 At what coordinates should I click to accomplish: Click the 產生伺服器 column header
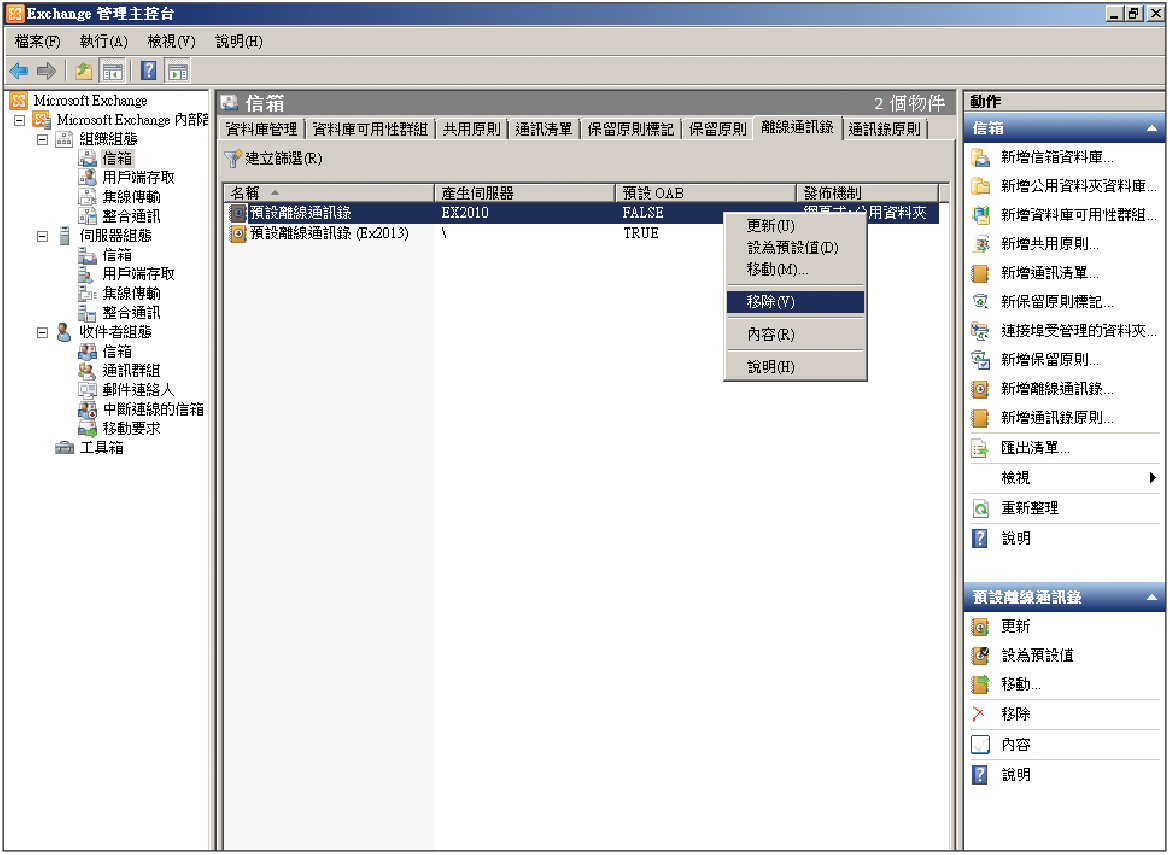tap(525, 193)
